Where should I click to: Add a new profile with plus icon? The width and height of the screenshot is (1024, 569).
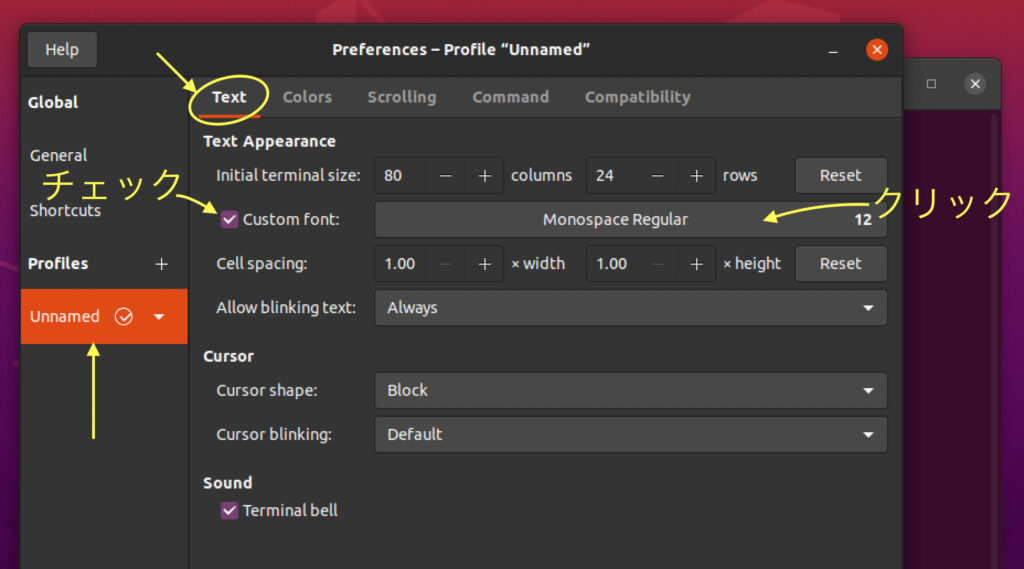click(x=162, y=264)
